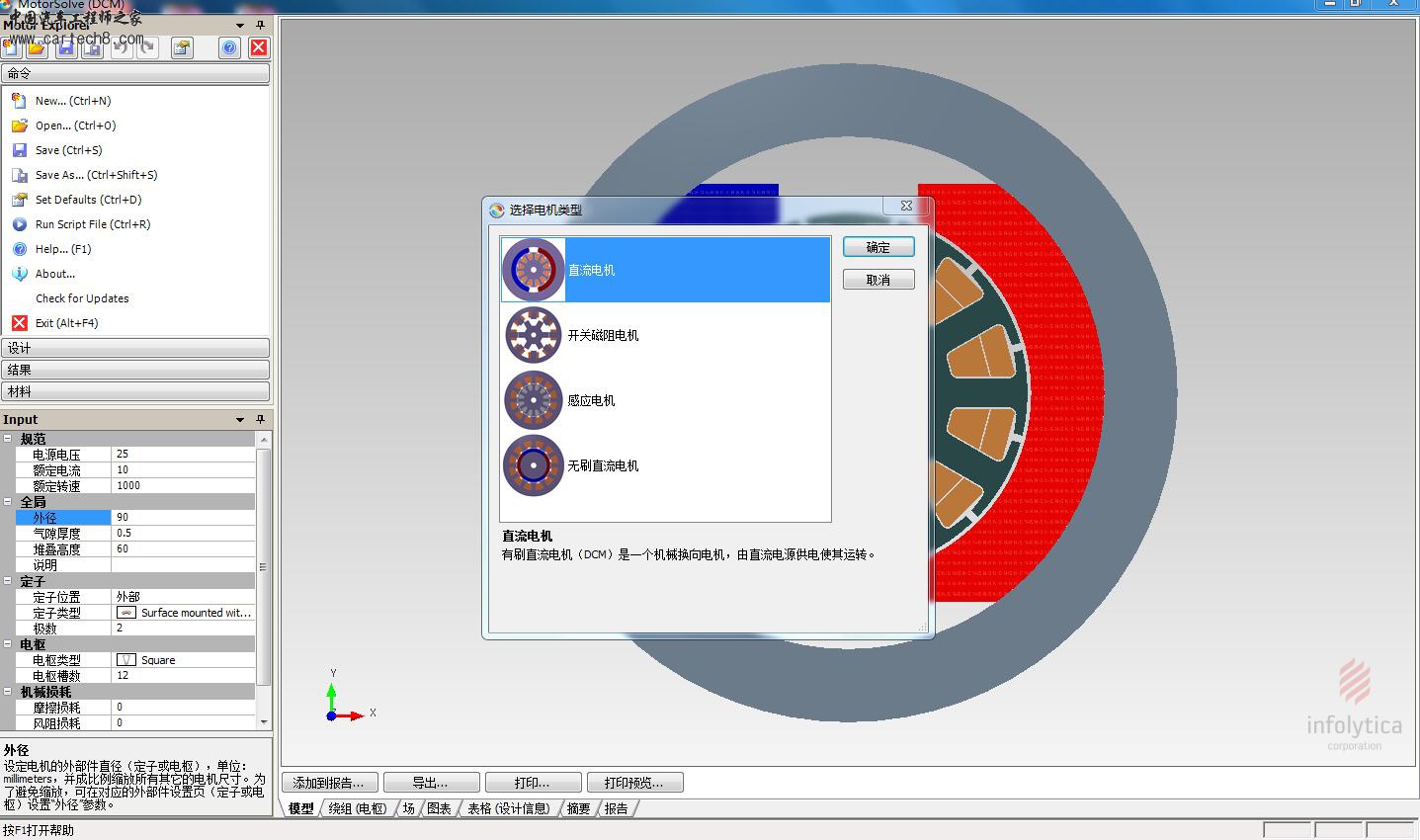Click the blue Help toolbar icon
Image resolution: width=1420 pixels, height=840 pixels.
(x=230, y=46)
